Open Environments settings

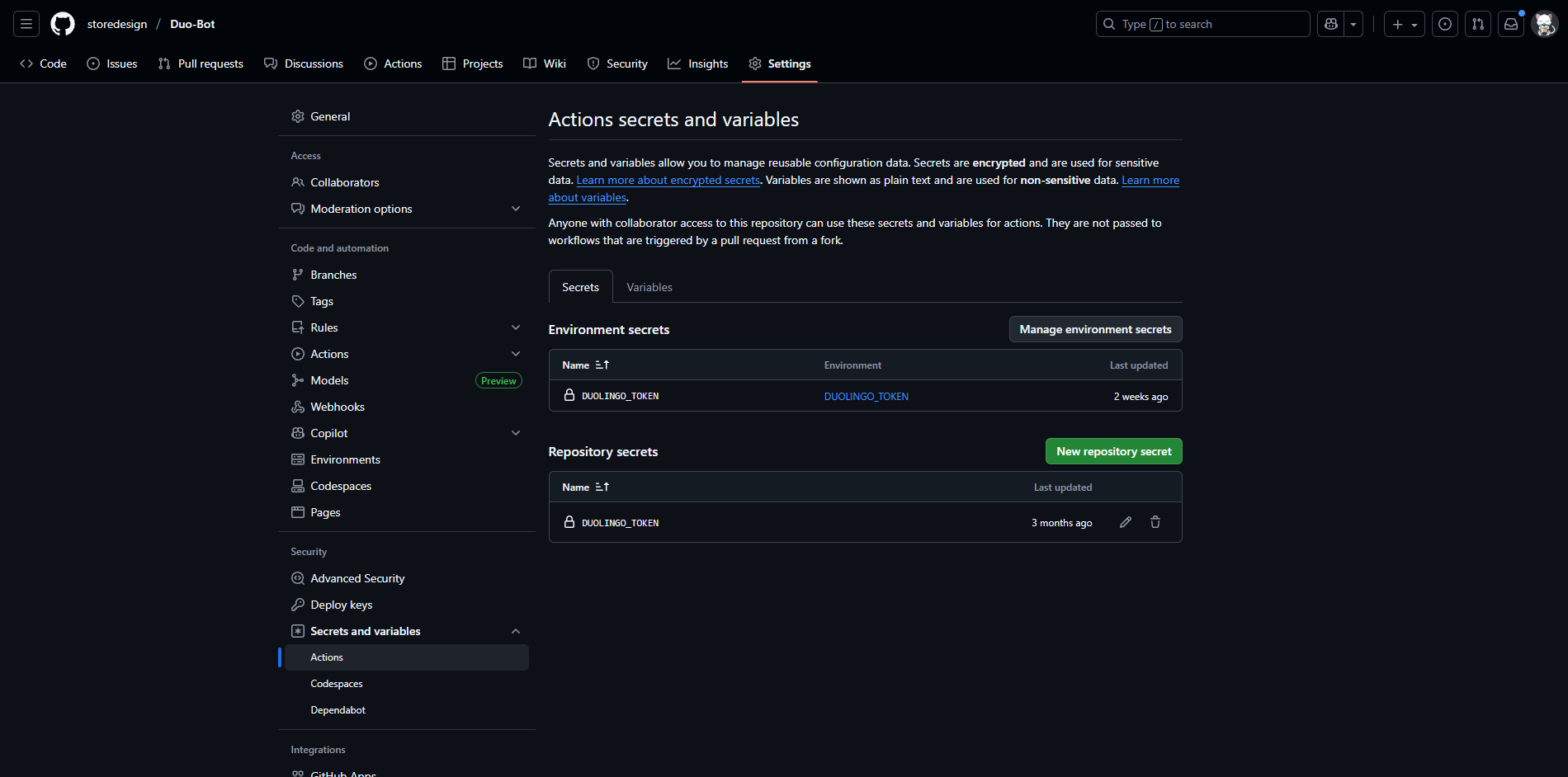[x=407, y=459]
